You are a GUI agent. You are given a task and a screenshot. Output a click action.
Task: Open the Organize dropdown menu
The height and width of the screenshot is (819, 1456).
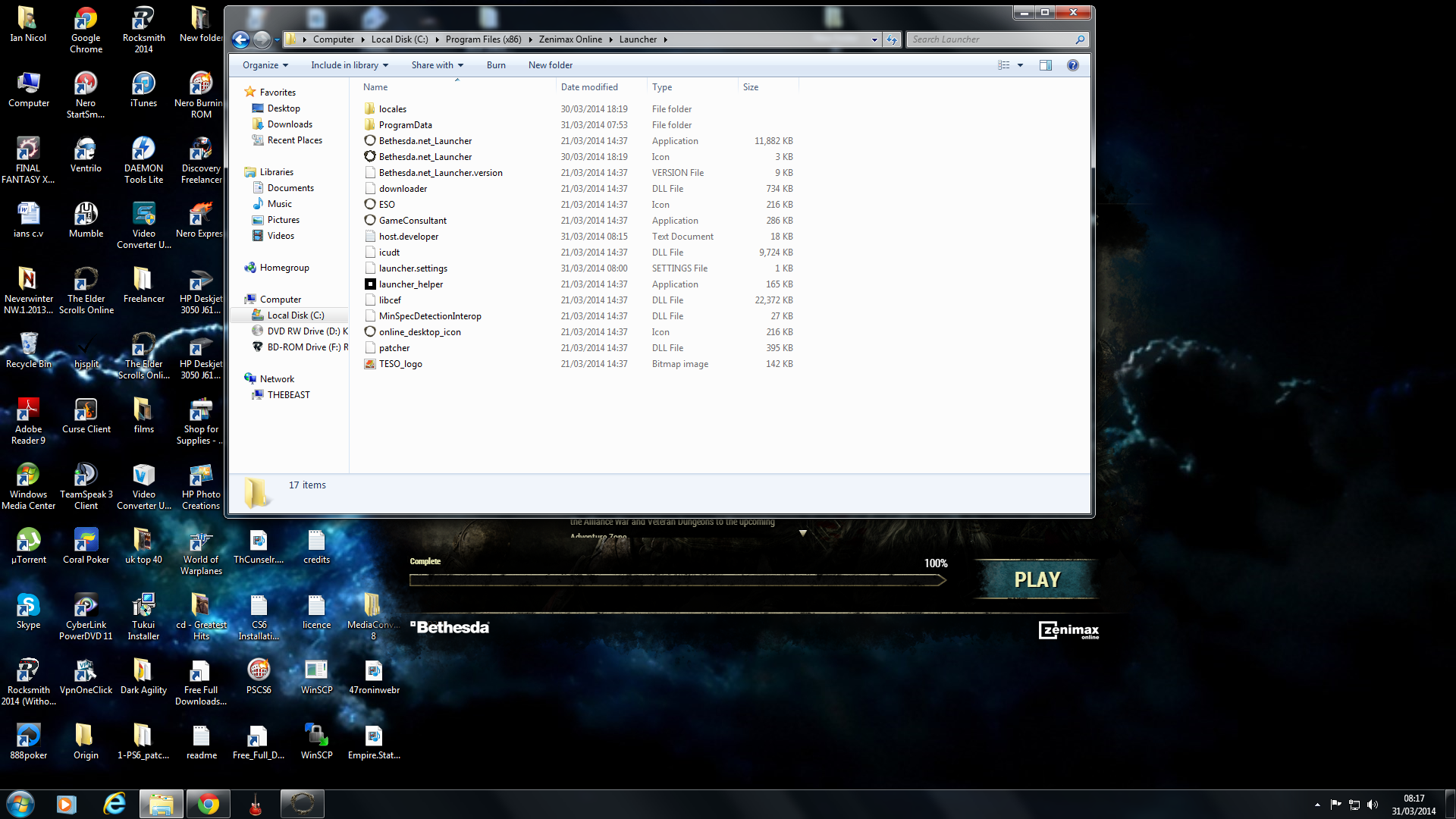(265, 65)
